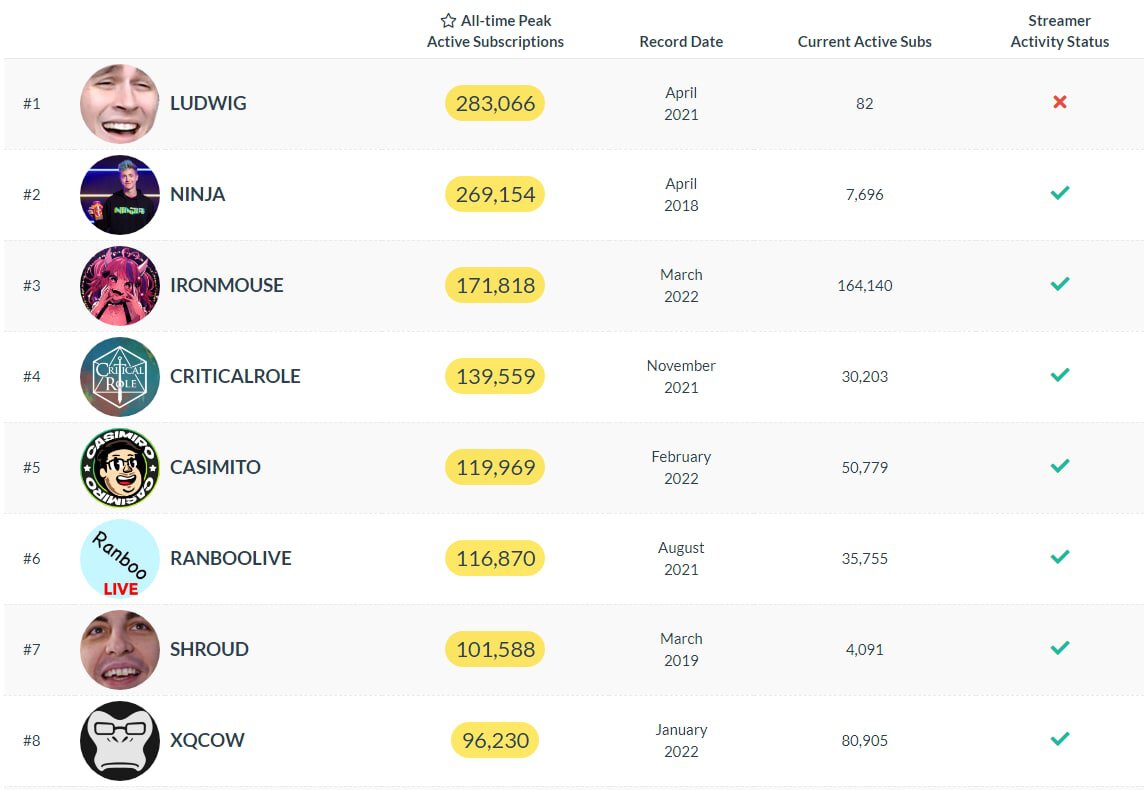Viewport: 1147px width, 790px height.
Task: Click the XQCOW gorilla icon
Action: point(120,741)
